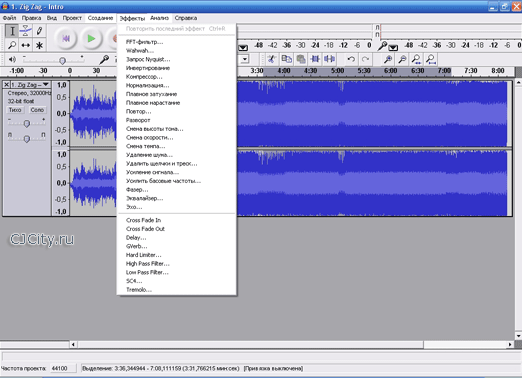522x378 pixels.
Task: Click the Undo arrow icon
Action: tap(351, 59)
